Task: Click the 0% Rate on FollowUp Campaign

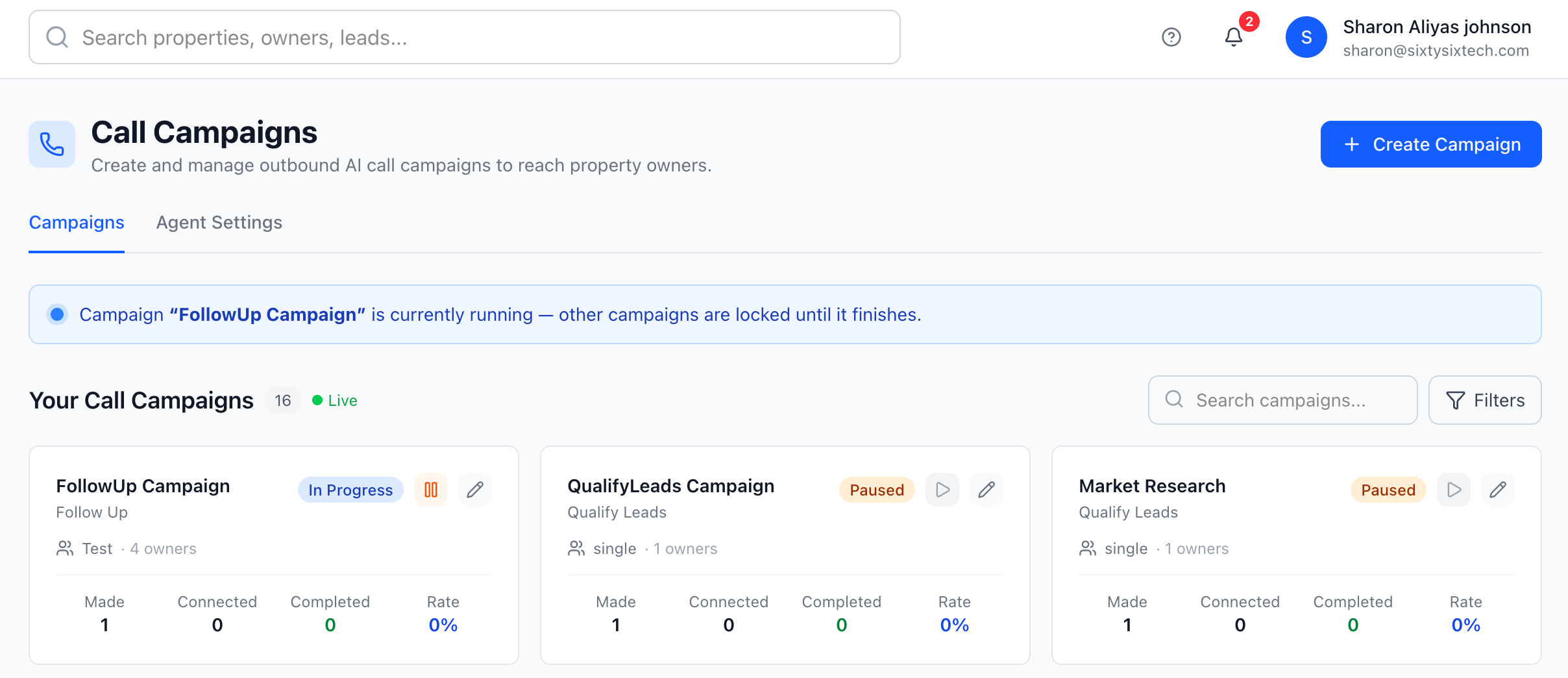Action: point(443,625)
